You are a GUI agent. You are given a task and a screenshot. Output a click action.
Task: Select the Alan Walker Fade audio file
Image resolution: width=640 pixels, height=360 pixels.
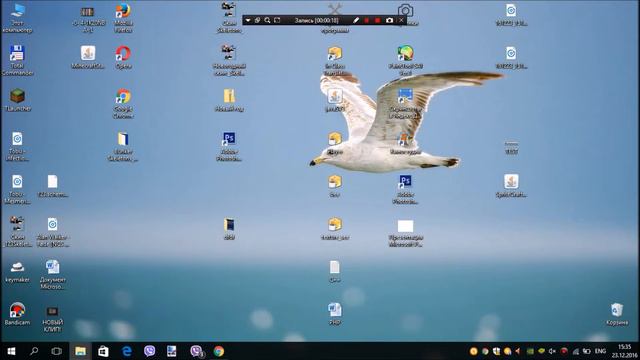click(52, 232)
